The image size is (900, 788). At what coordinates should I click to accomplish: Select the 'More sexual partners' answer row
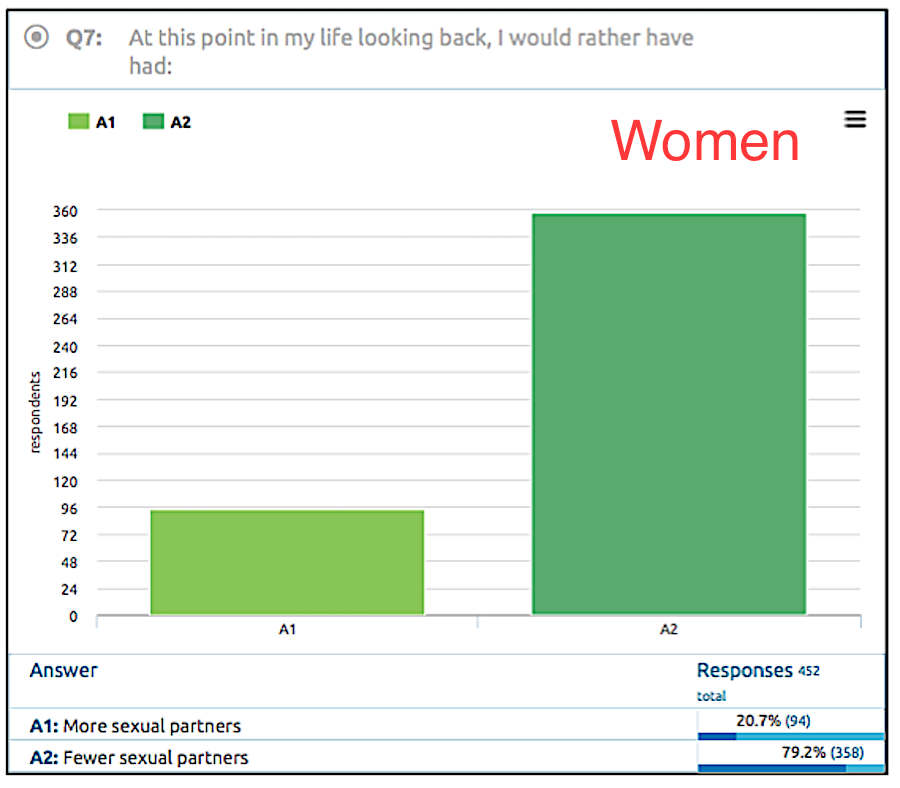(x=447, y=725)
